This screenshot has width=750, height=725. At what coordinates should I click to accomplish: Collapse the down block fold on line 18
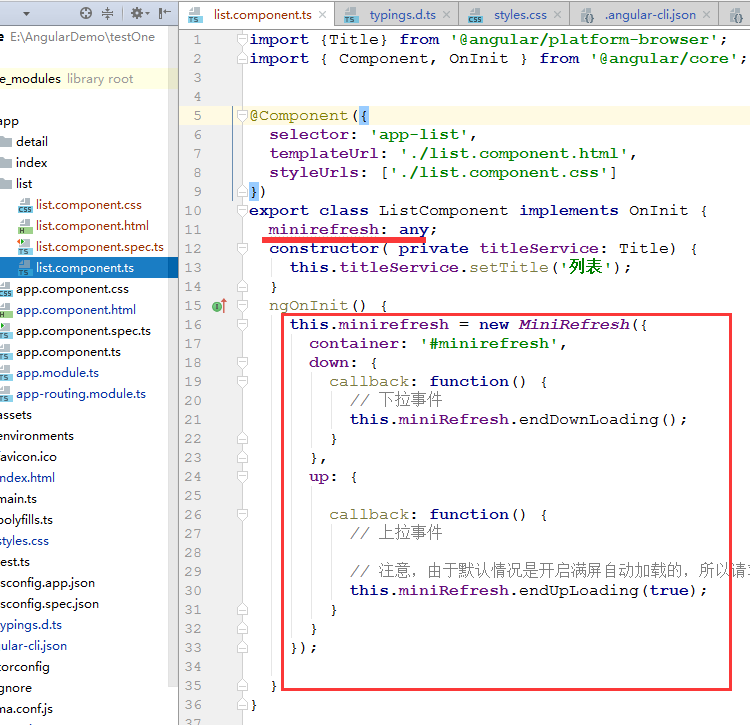click(x=243, y=362)
